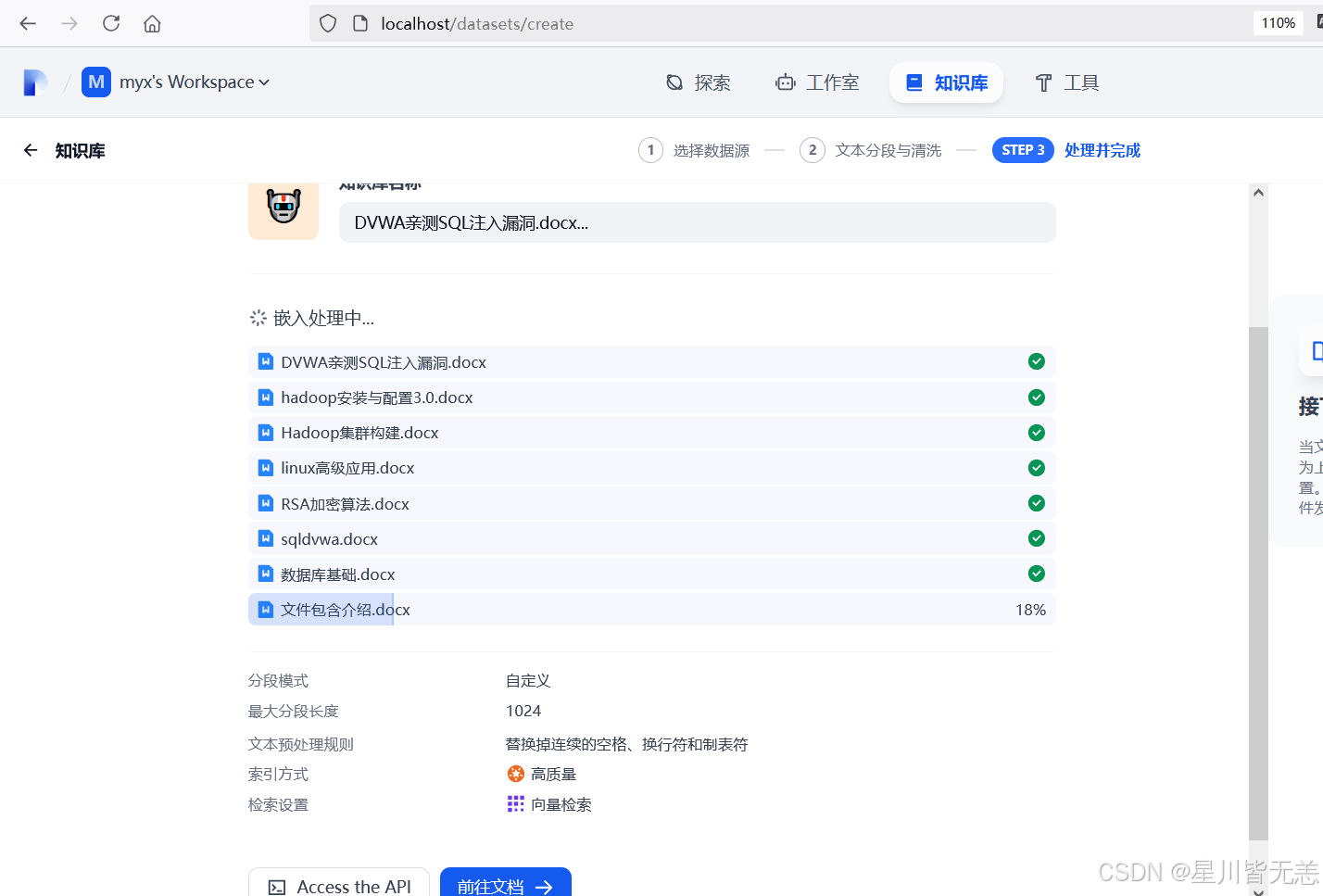Image resolution: width=1323 pixels, height=896 pixels.
Task: Click the 向量检索 retrieval icon
Action: click(x=516, y=803)
